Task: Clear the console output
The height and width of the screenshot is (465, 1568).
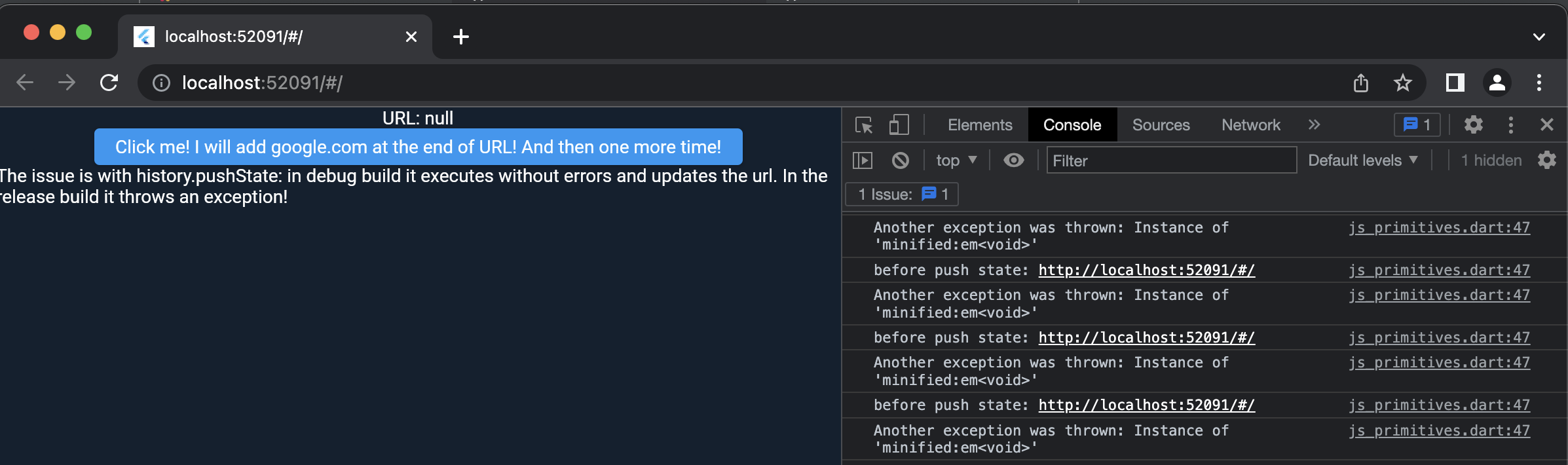Action: (901, 160)
